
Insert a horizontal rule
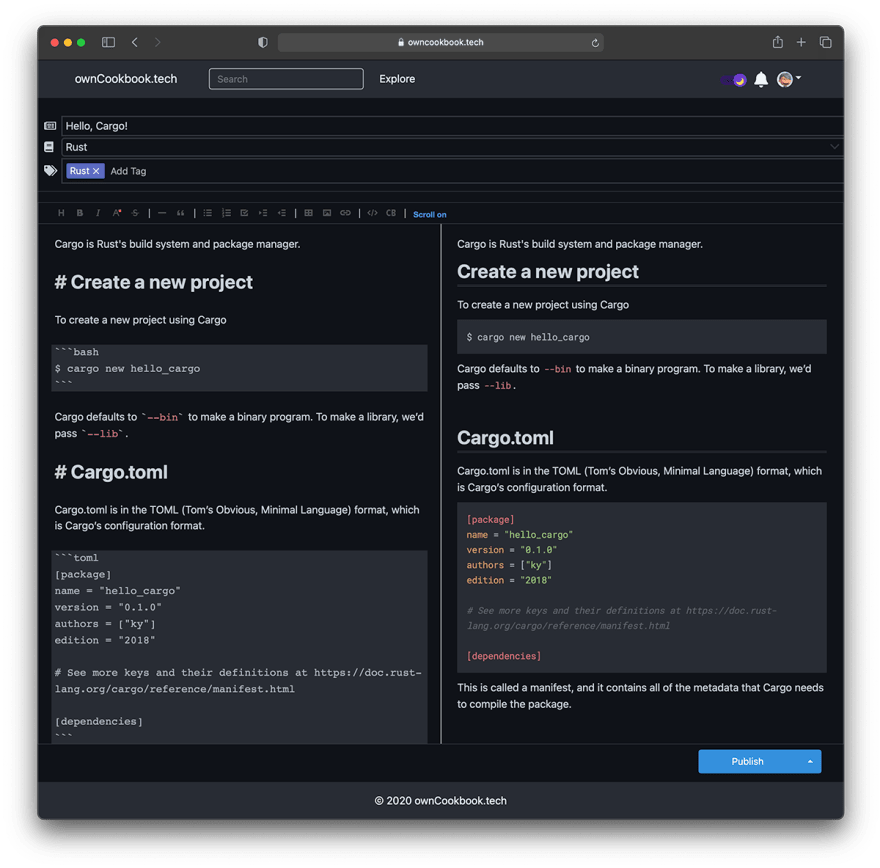coord(162,213)
